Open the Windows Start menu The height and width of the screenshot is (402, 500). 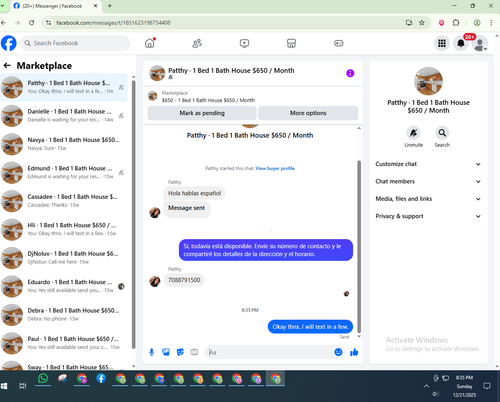[x=4, y=386]
